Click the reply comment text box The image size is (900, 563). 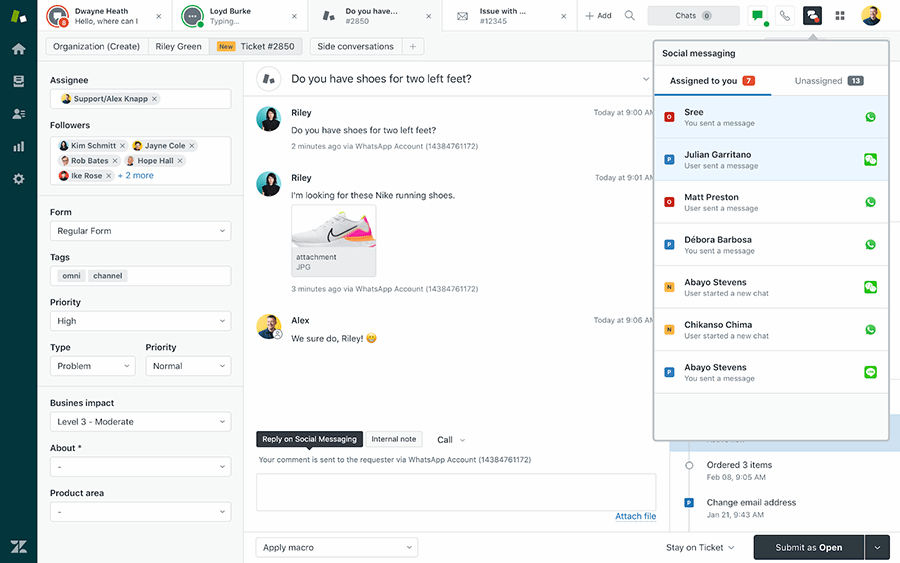coord(456,492)
